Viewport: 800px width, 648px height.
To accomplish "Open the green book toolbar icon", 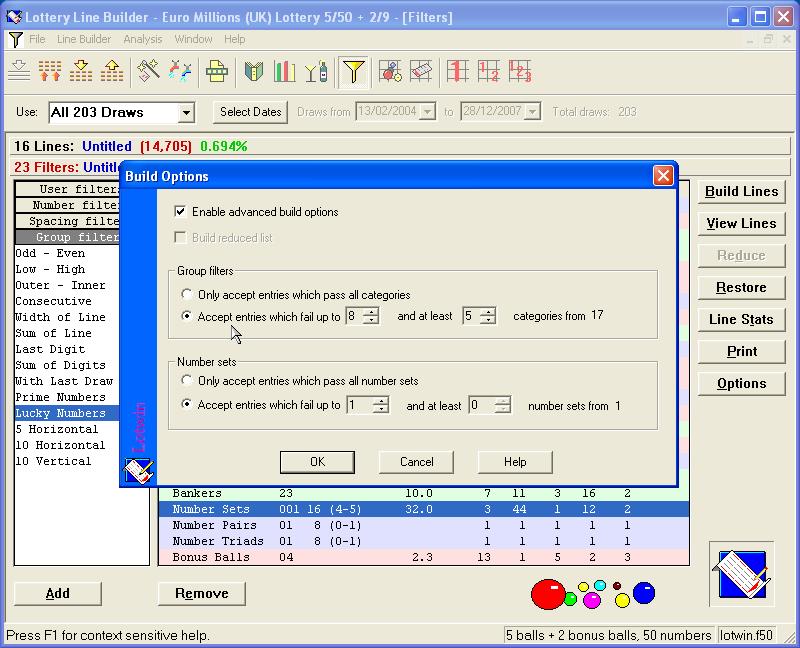I will click(254, 71).
